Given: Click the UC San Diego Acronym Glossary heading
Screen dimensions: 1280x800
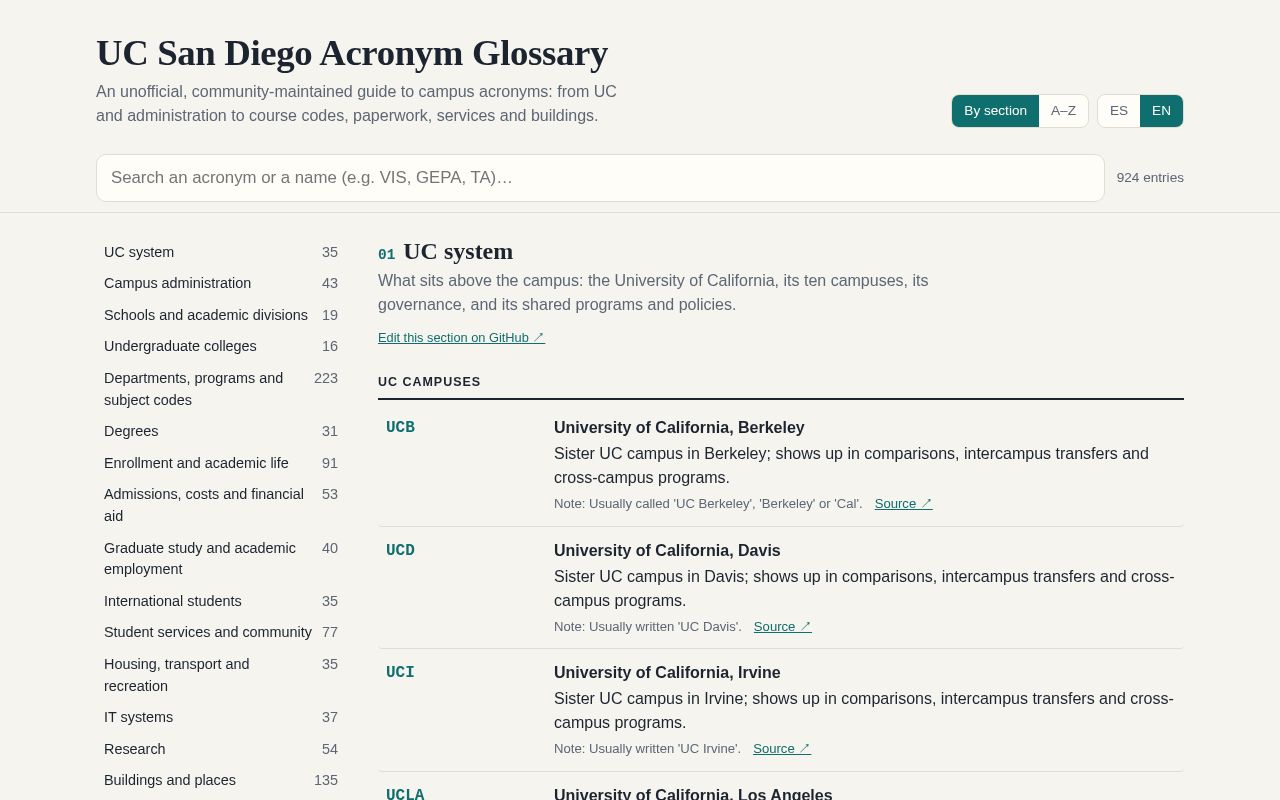Looking at the screenshot, I should click(352, 53).
